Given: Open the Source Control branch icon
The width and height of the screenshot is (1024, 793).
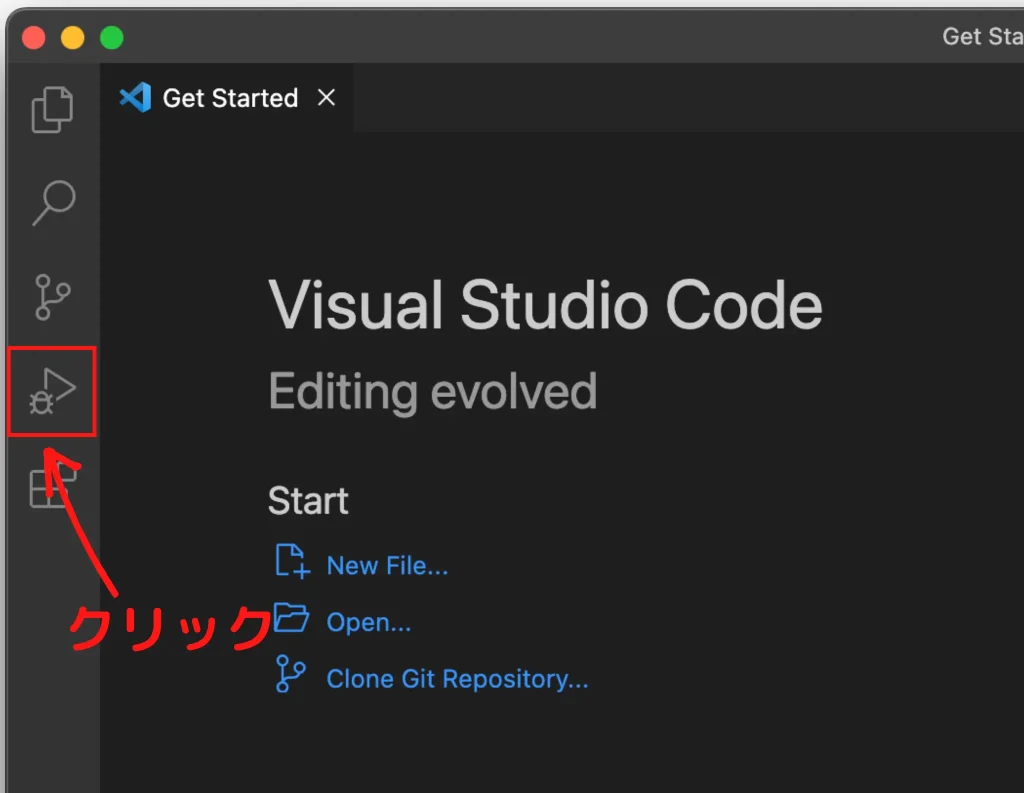Looking at the screenshot, I should 52,298.
